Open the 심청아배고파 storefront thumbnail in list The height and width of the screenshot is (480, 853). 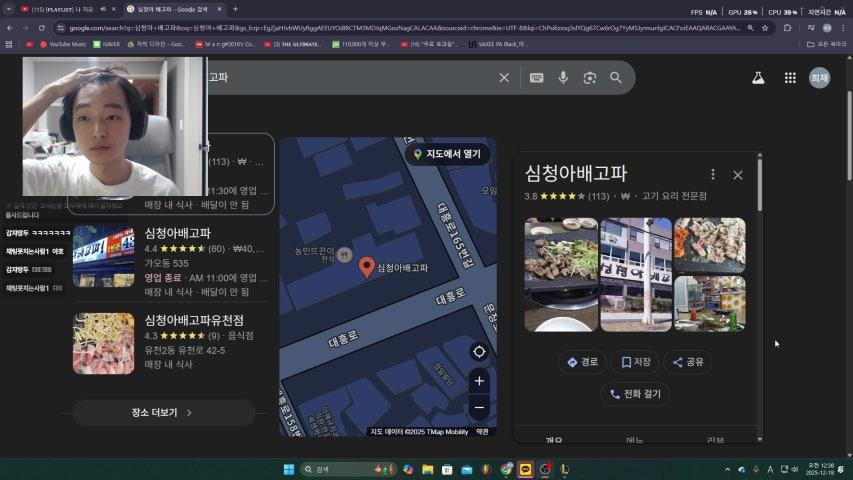click(103, 256)
